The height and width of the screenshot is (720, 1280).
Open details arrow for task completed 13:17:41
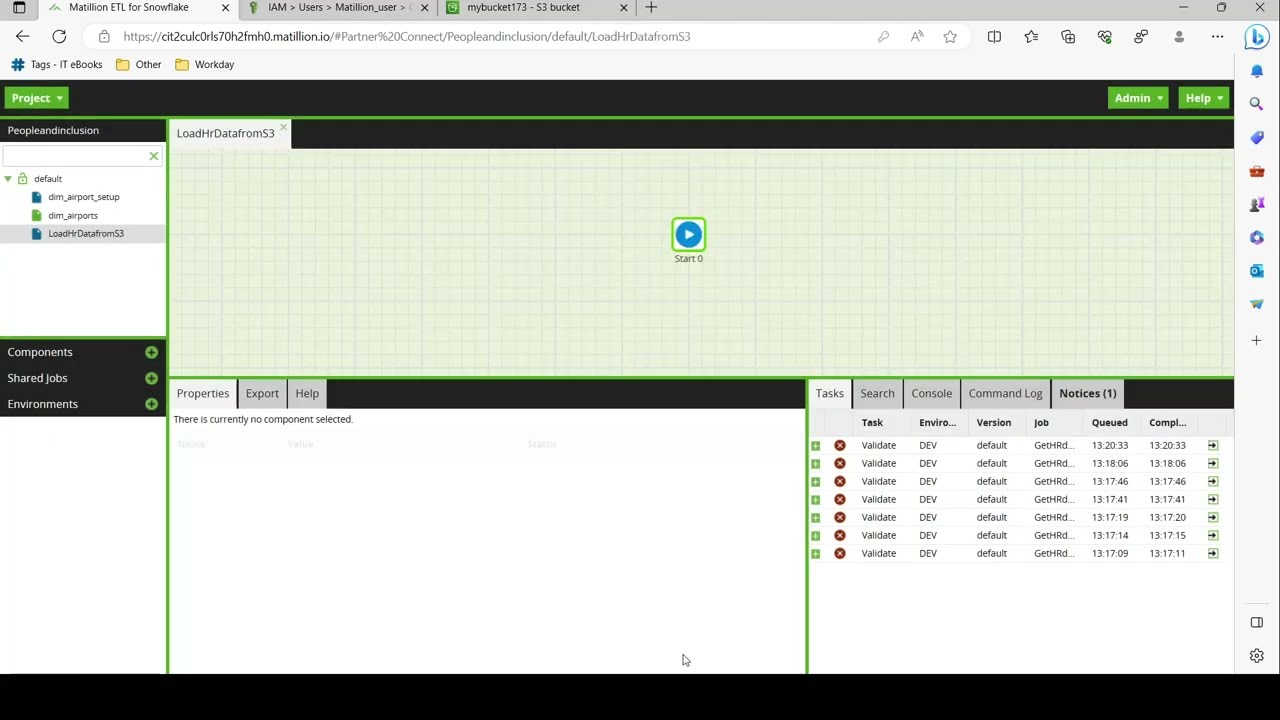1213,500
